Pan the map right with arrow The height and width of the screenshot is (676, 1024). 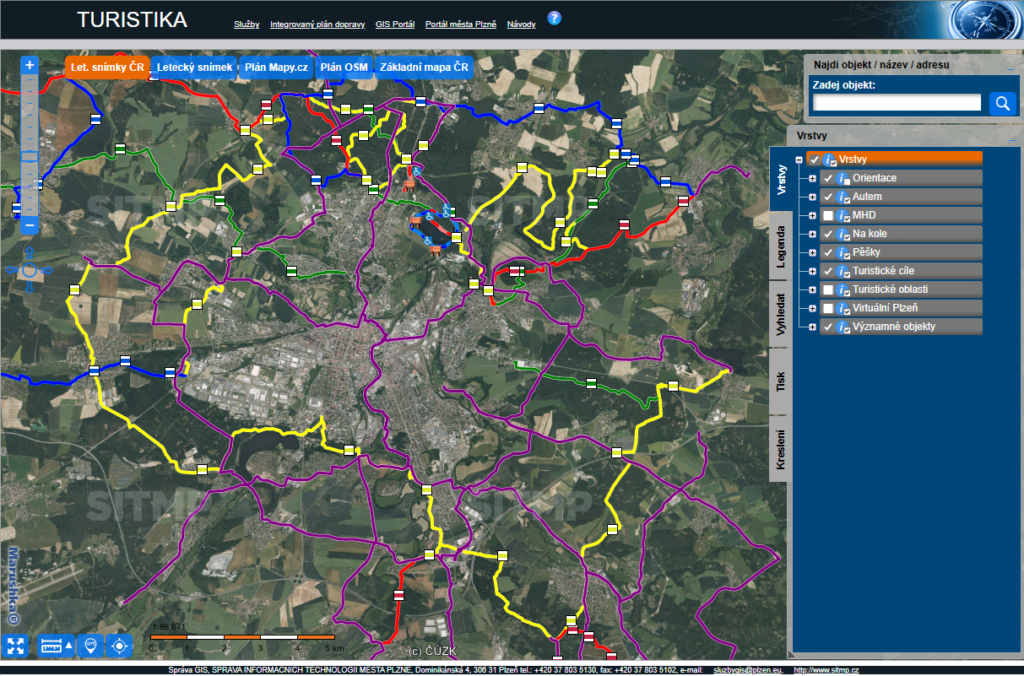(46, 270)
